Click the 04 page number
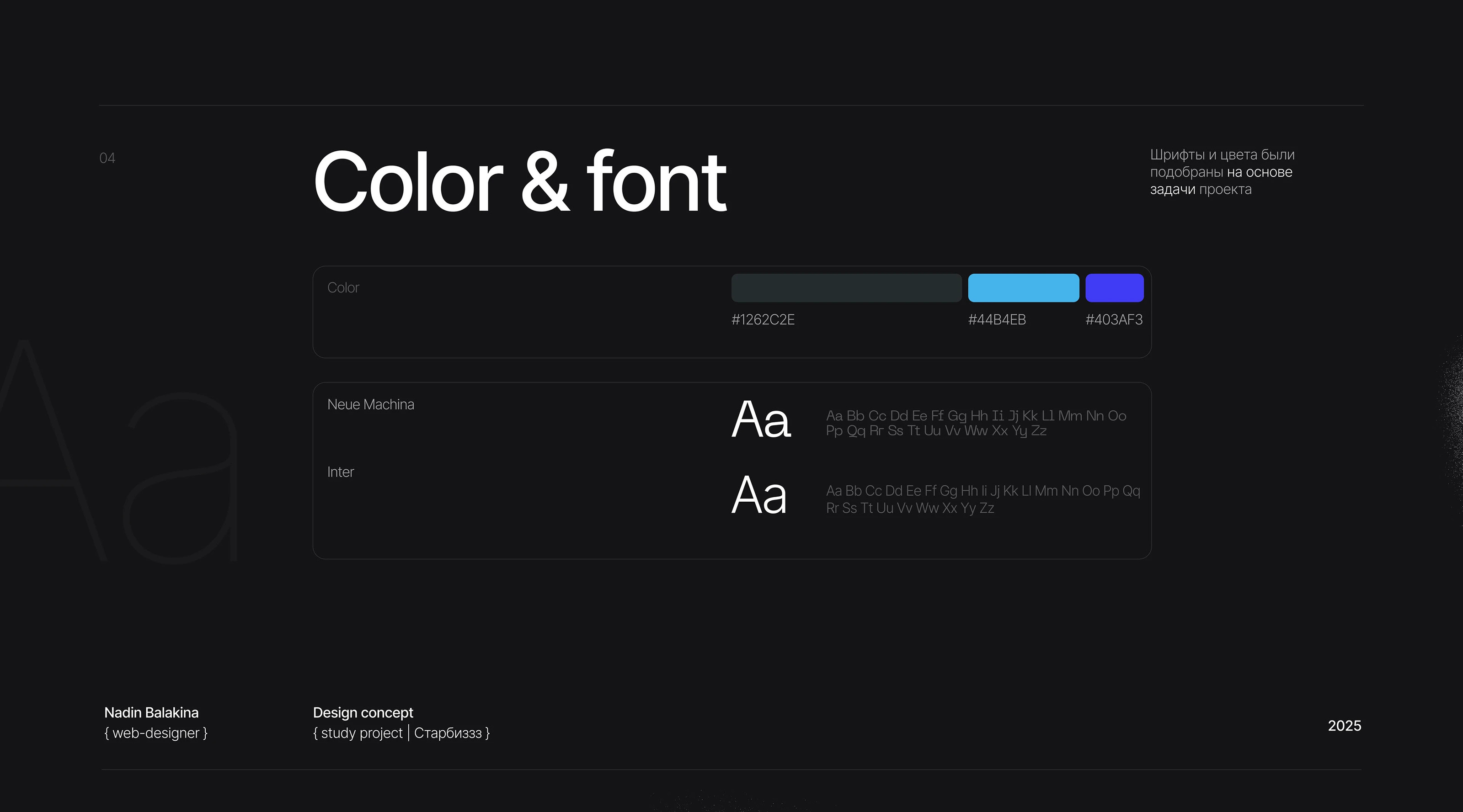 pyautogui.click(x=107, y=159)
